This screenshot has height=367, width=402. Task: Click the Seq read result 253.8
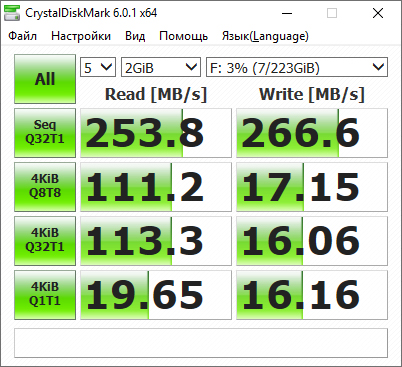click(x=156, y=133)
